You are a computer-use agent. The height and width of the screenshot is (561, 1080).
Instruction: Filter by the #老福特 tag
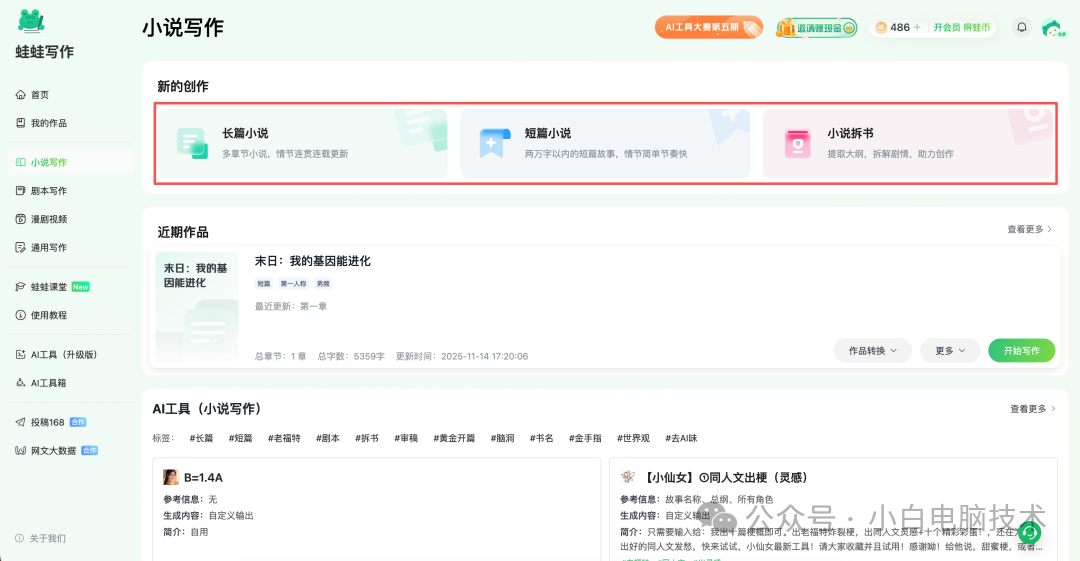(284, 438)
